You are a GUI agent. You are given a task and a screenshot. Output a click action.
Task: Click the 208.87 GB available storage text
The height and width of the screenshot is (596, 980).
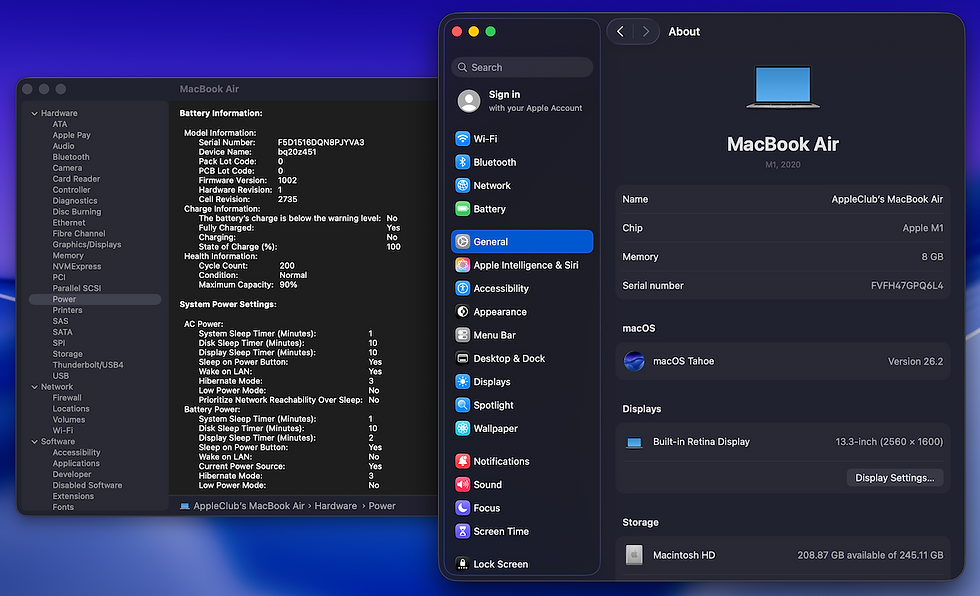870,555
